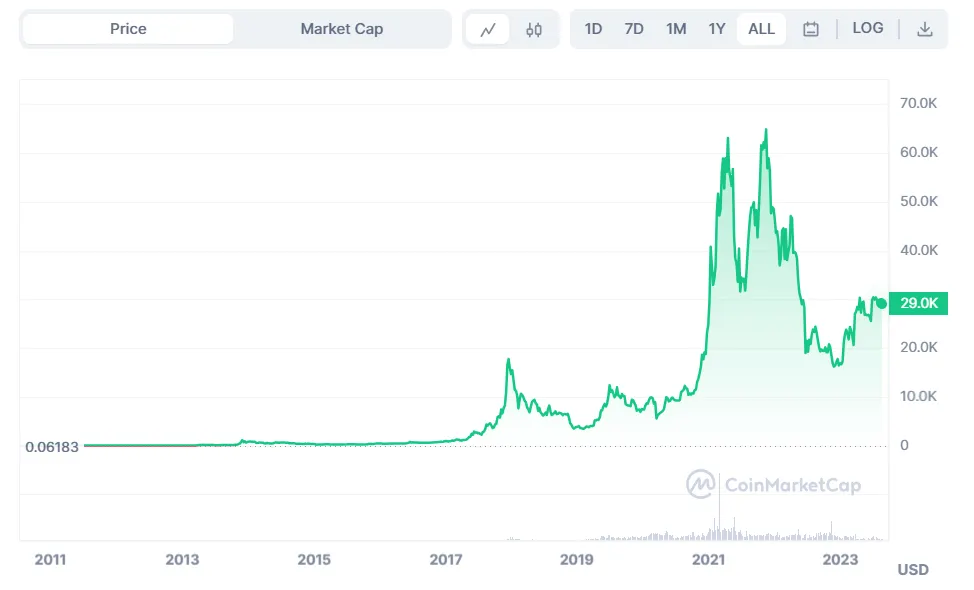Set the time range to 7D

point(634,29)
